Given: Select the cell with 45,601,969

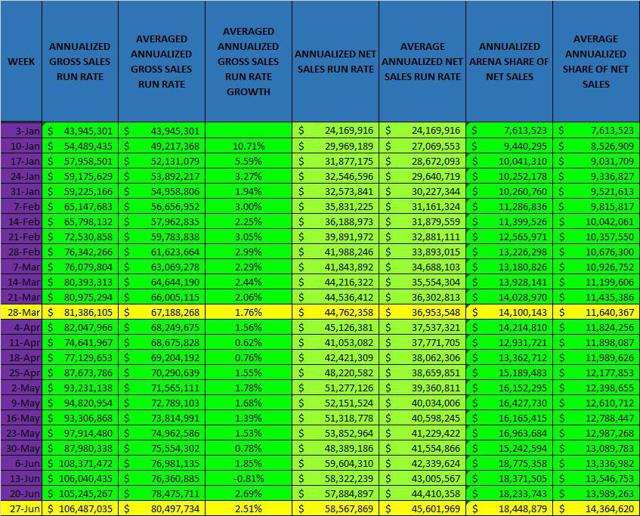Looking at the screenshot, I should pos(422,509).
